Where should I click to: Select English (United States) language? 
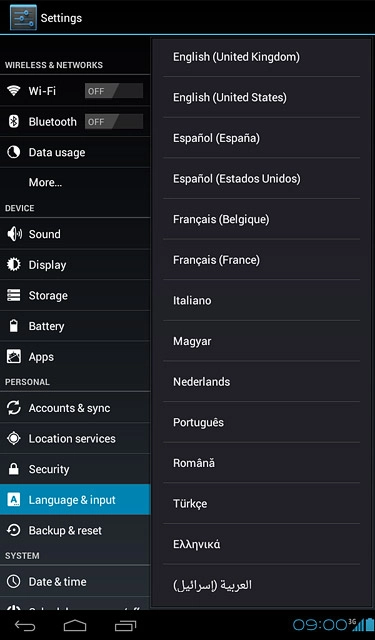(x=262, y=97)
